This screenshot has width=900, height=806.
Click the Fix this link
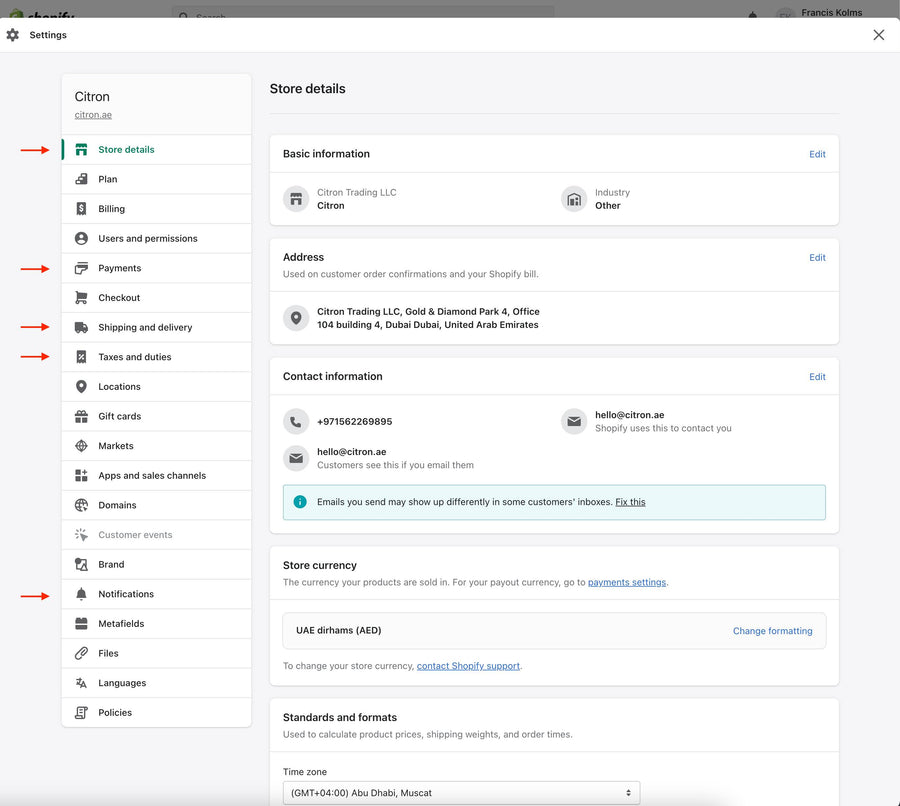630,502
